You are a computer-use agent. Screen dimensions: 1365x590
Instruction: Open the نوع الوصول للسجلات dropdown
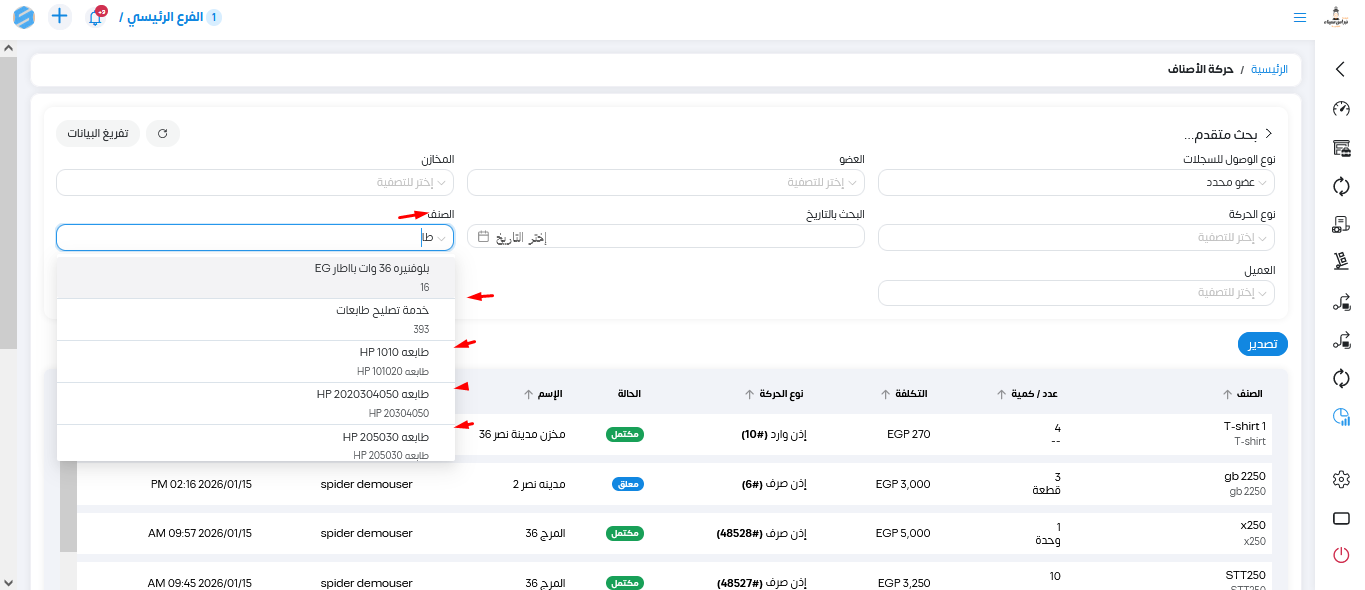pos(1076,183)
